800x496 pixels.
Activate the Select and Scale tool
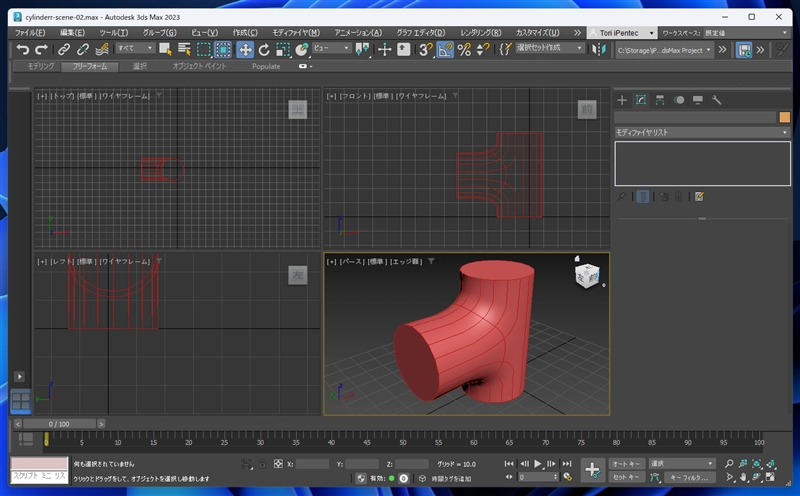[x=283, y=49]
